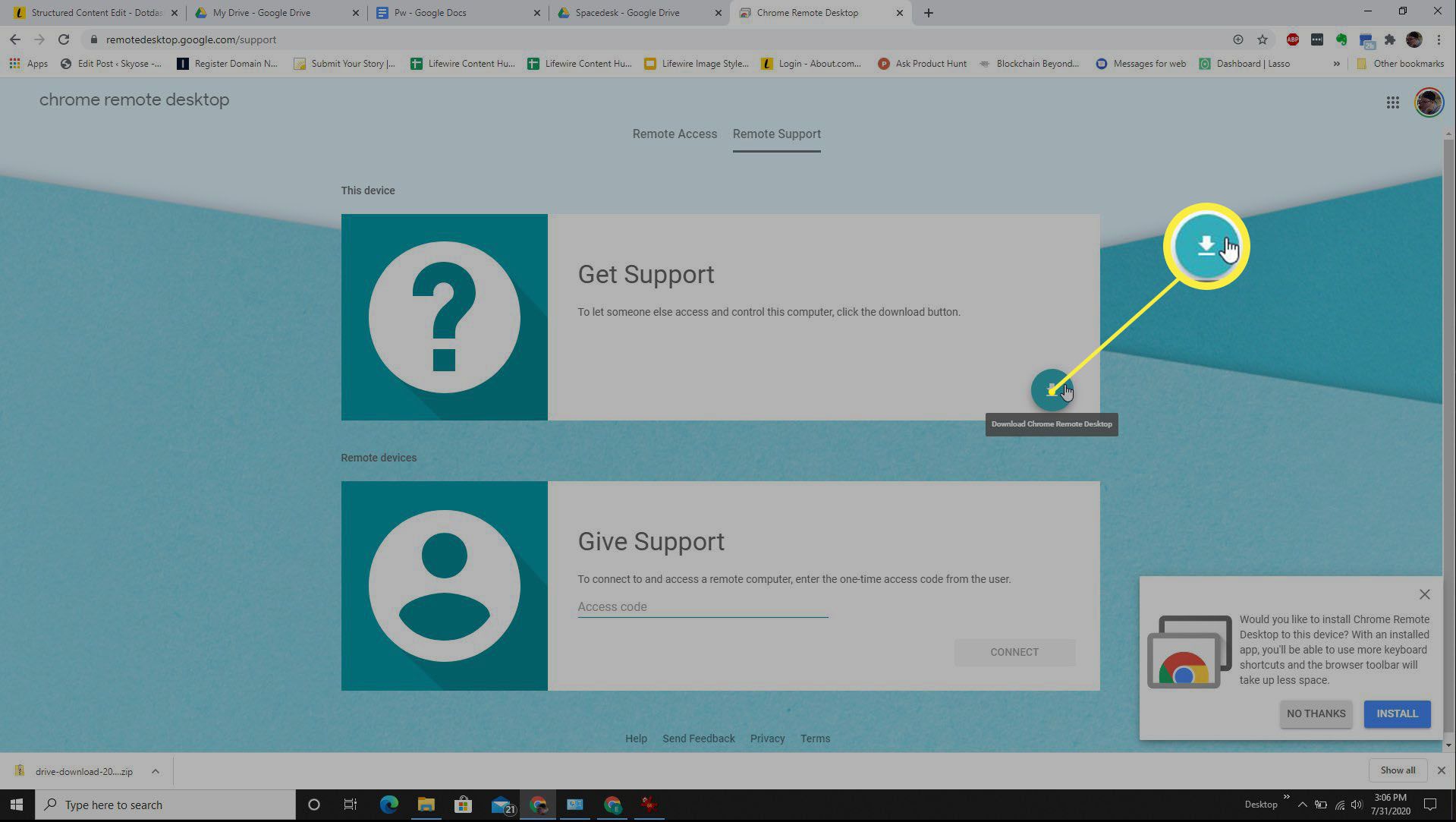Switch to the Structured Content Edit tab
1456x822 pixels.
(x=94, y=13)
